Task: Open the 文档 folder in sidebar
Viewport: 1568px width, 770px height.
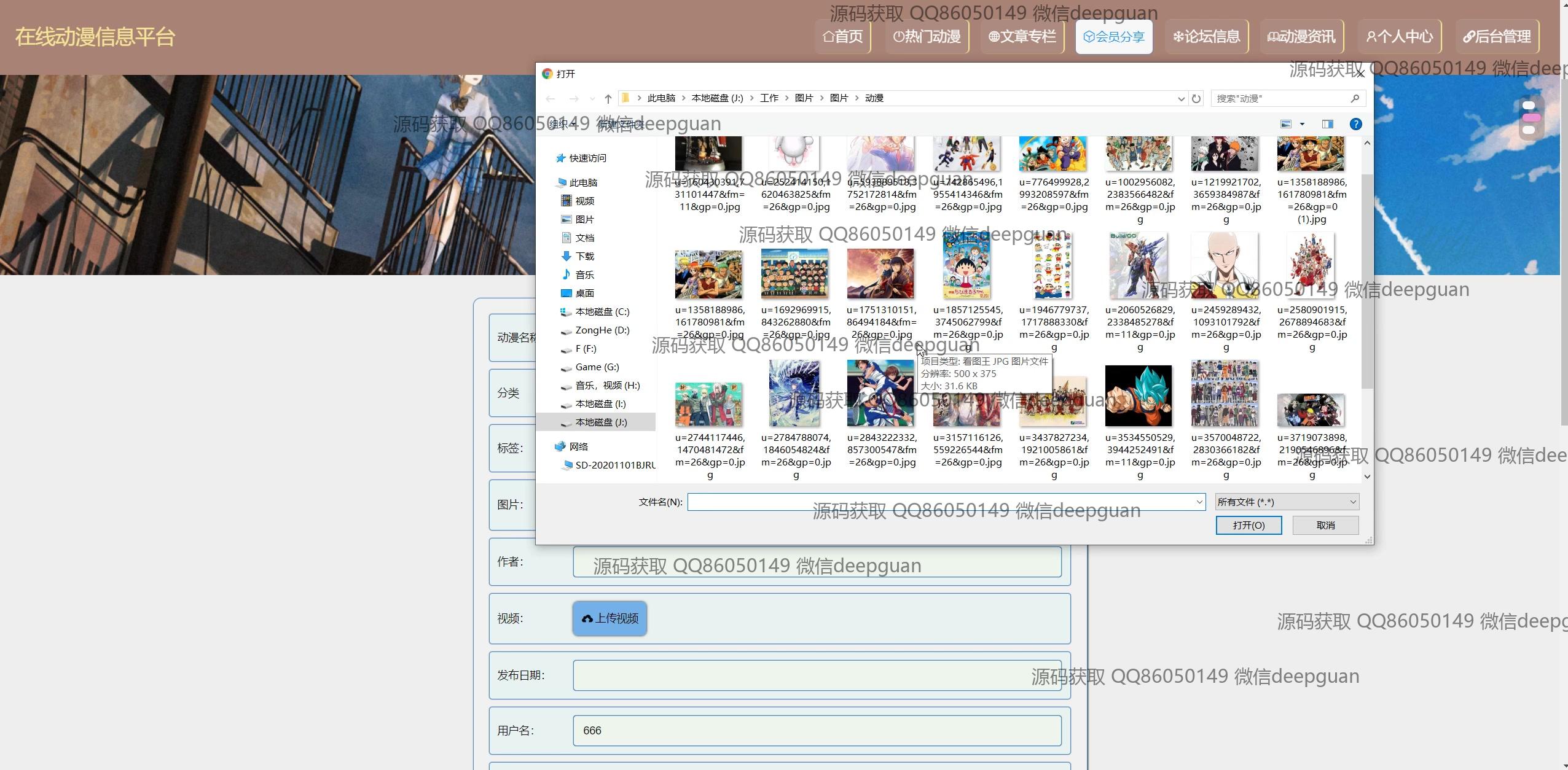Action: point(584,238)
